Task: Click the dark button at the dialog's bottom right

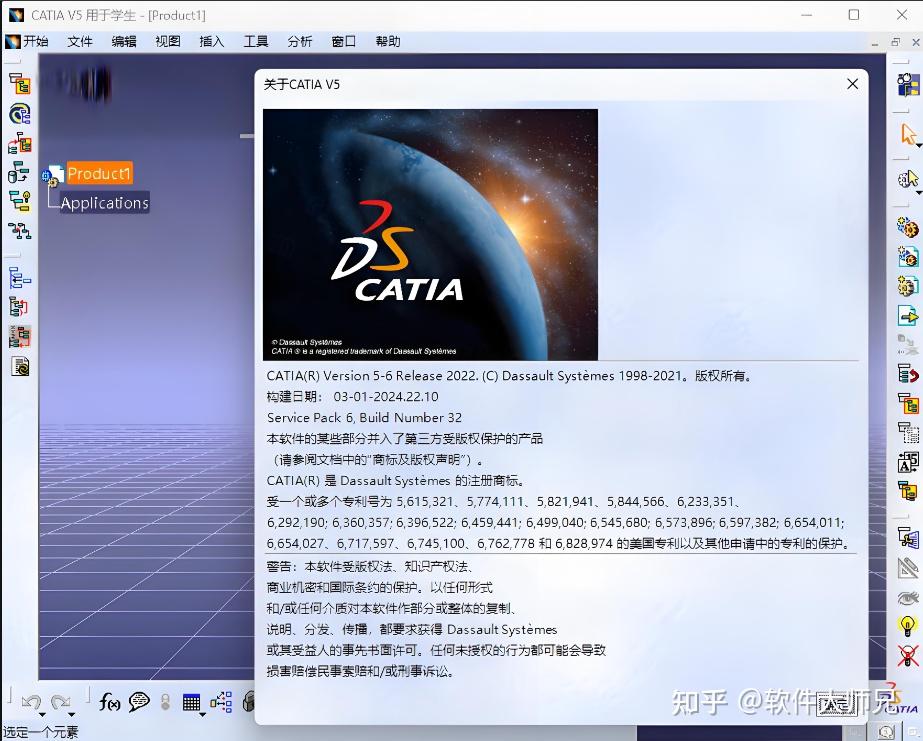Action: [836, 705]
